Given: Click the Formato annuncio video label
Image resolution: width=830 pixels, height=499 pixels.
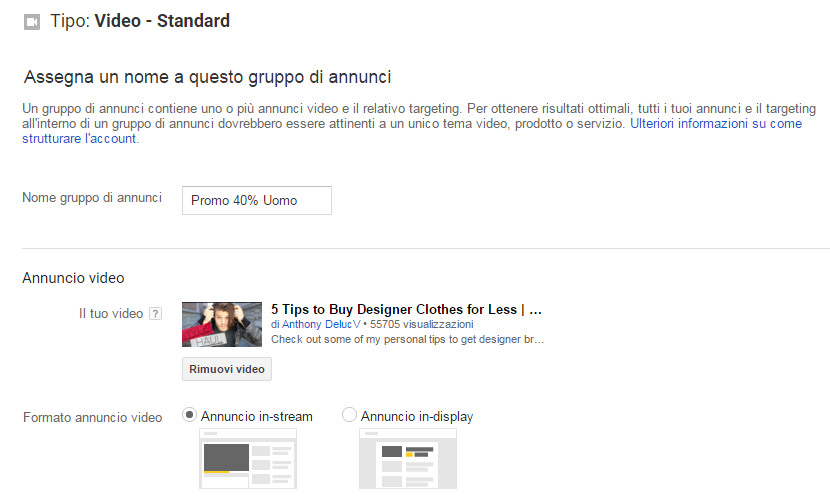Looking at the screenshot, I should 92,417.
